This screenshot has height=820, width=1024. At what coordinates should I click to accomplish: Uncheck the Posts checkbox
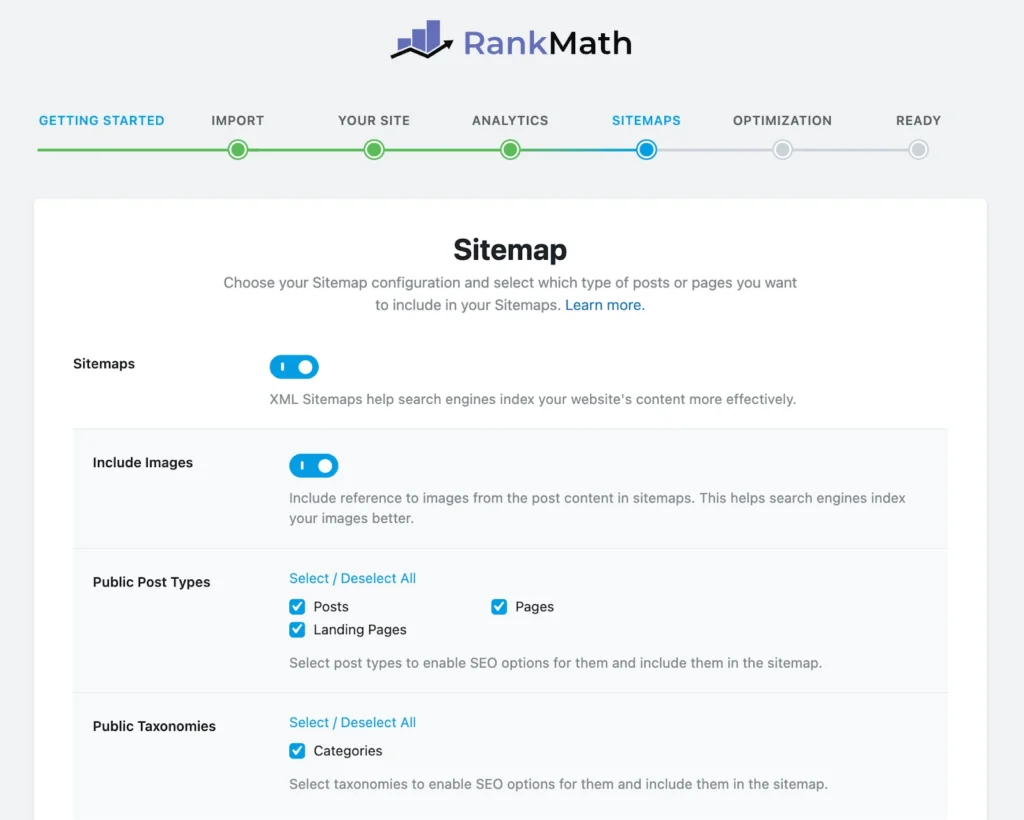pos(297,606)
